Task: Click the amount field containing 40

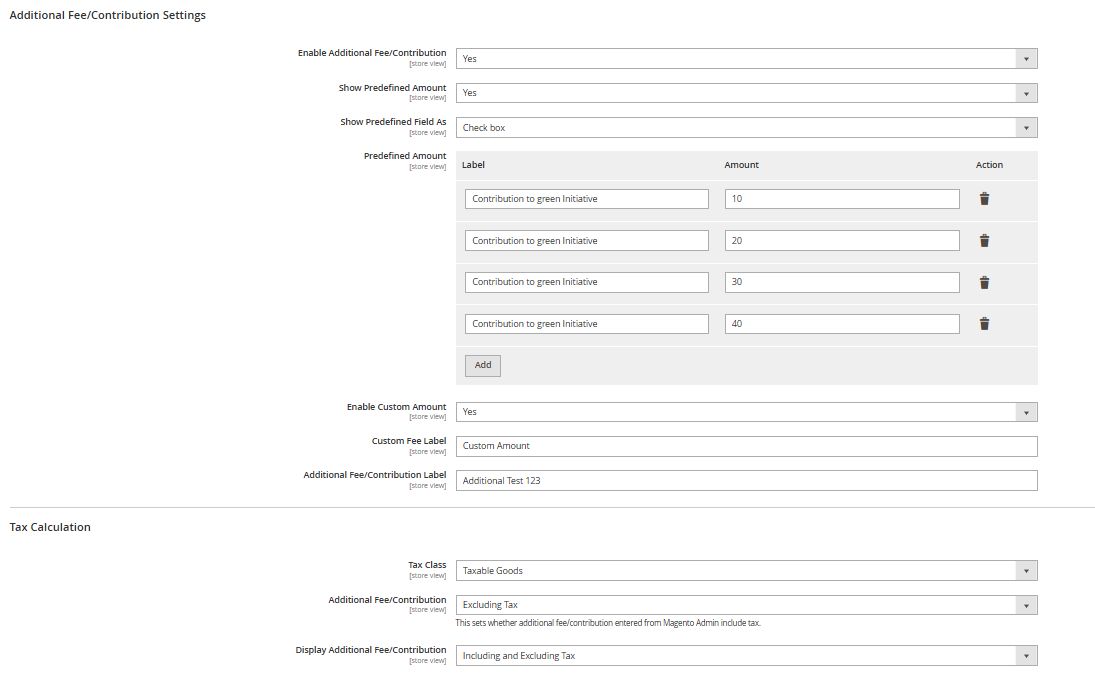Action: [x=841, y=324]
